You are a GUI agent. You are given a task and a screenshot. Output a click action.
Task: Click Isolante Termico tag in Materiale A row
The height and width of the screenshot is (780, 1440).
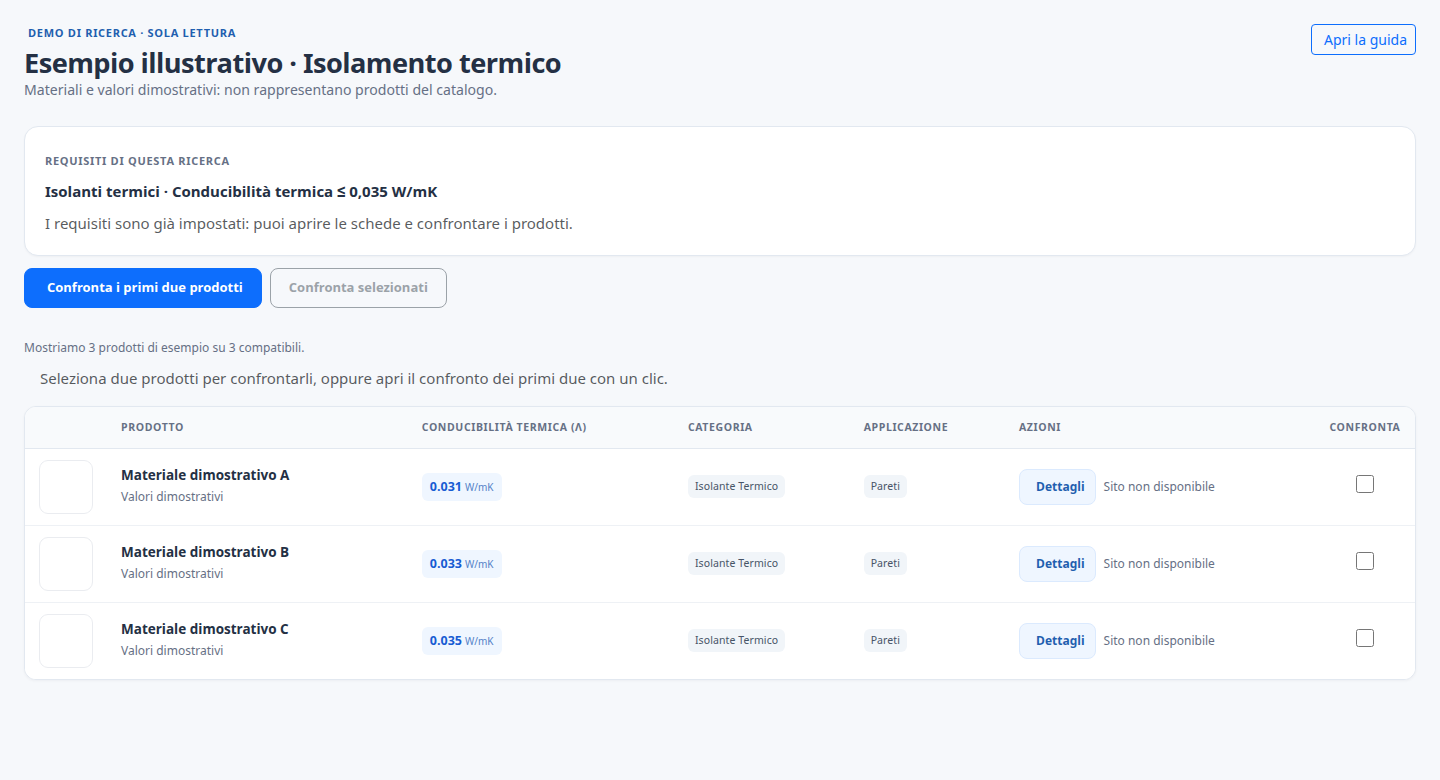[736, 487]
